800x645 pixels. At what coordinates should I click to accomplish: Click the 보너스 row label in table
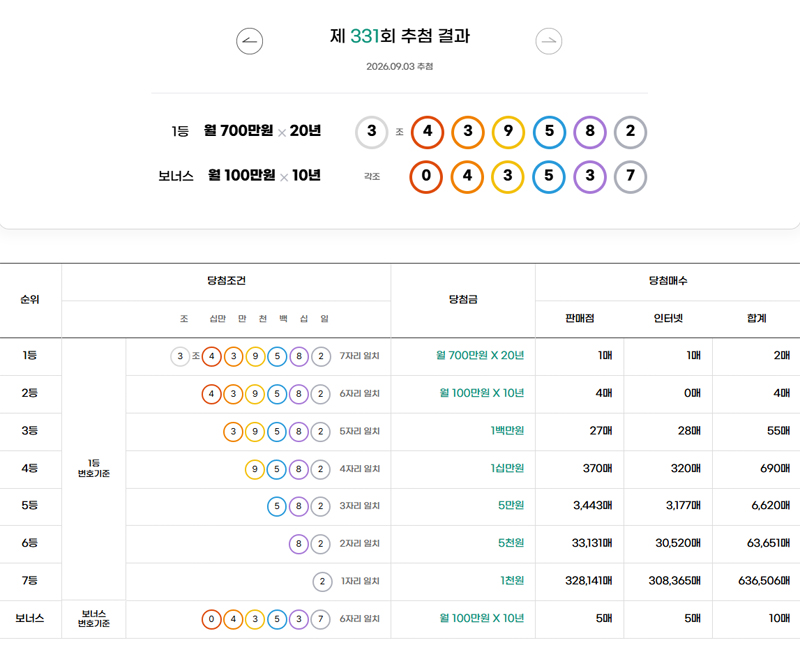pos(30,618)
